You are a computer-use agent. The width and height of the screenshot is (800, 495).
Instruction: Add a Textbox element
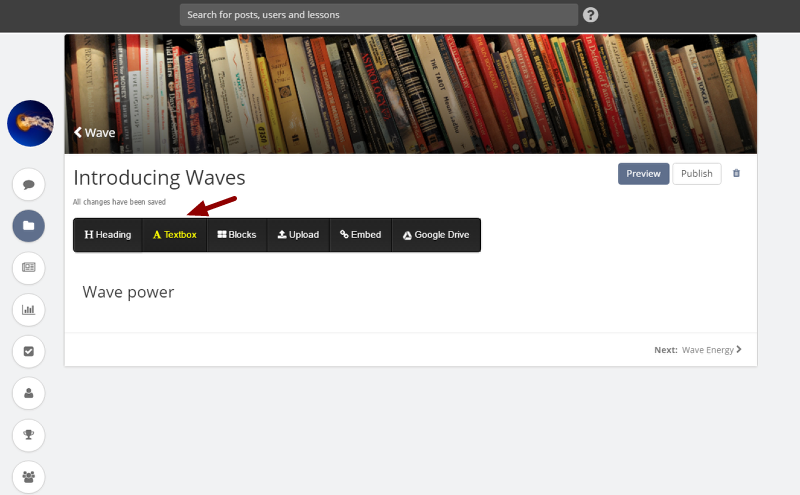(x=174, y=235)
